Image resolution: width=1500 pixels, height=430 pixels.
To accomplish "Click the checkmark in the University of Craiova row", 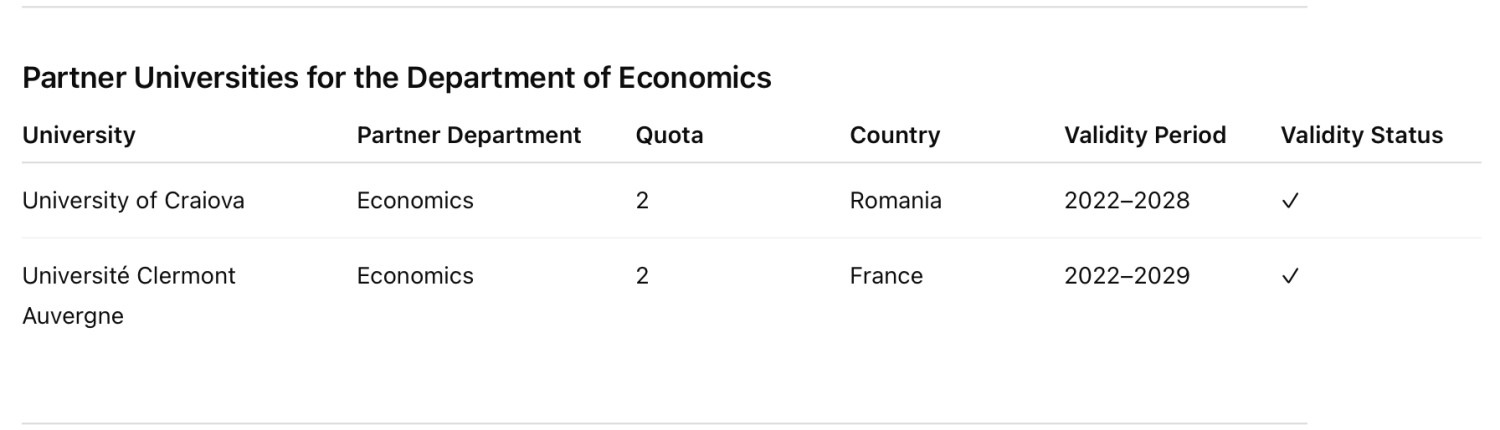I will click(1289, 201).
